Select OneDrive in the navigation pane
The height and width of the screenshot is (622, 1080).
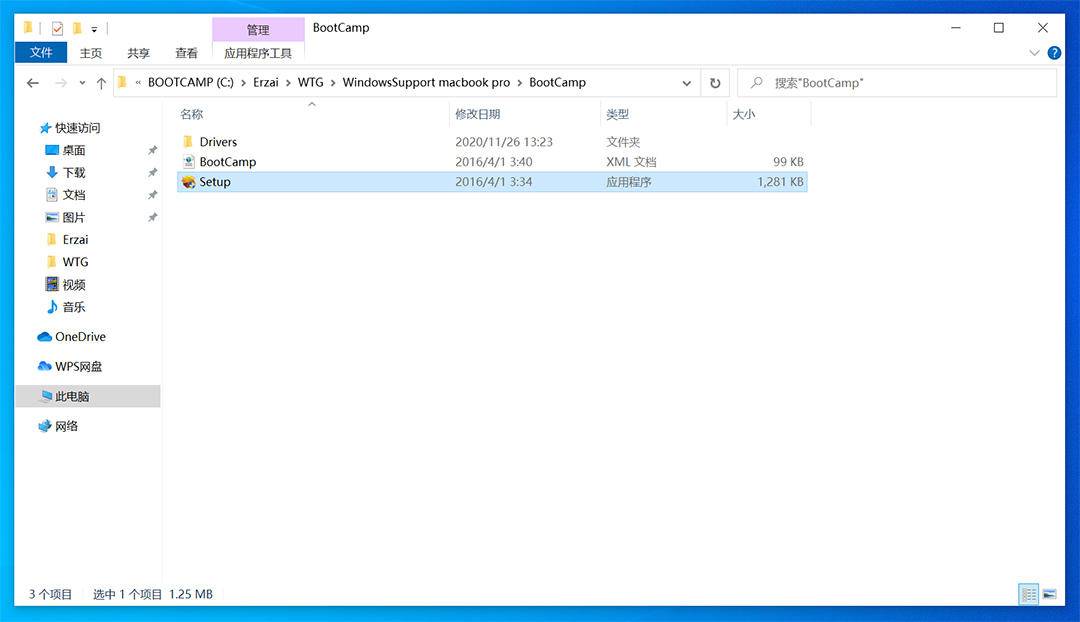tap(72, 337)
